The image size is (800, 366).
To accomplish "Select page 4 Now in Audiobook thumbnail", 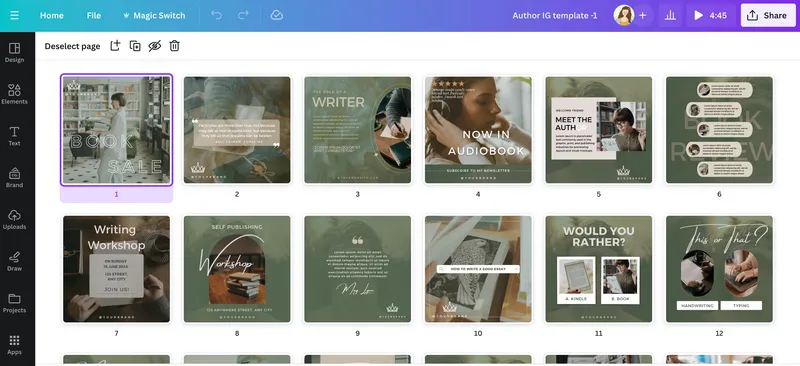I will pyautogui.click(x=478, y=130).
